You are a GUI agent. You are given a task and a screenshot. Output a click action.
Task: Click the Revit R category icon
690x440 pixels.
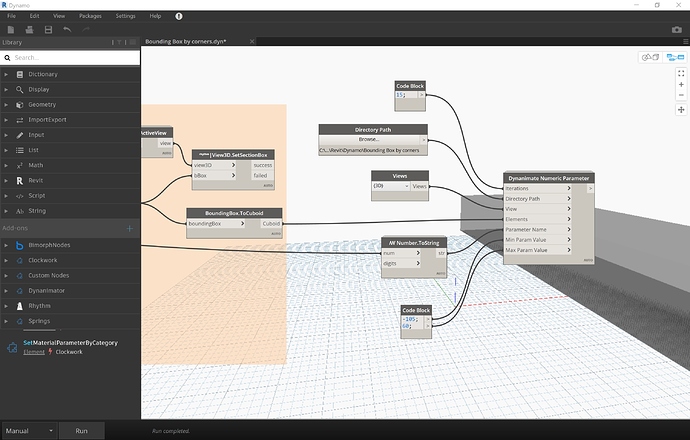click(x=19, y=180)
